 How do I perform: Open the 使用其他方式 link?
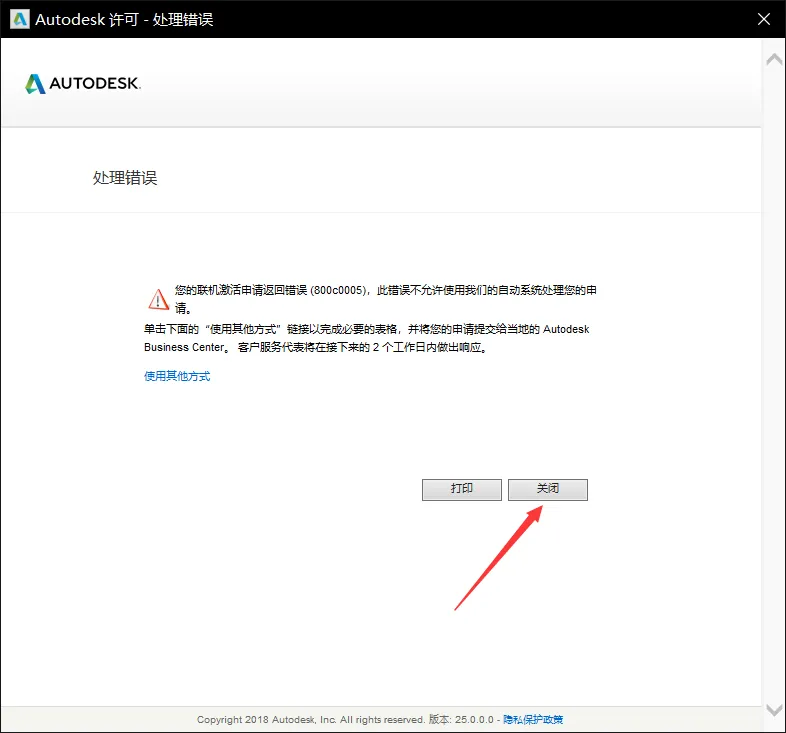177,376
